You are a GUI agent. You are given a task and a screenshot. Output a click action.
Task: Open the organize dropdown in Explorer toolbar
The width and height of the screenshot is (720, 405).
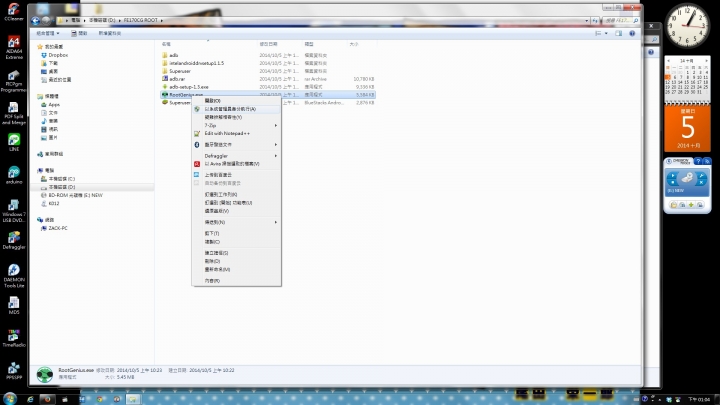click(x=48, y=33)
